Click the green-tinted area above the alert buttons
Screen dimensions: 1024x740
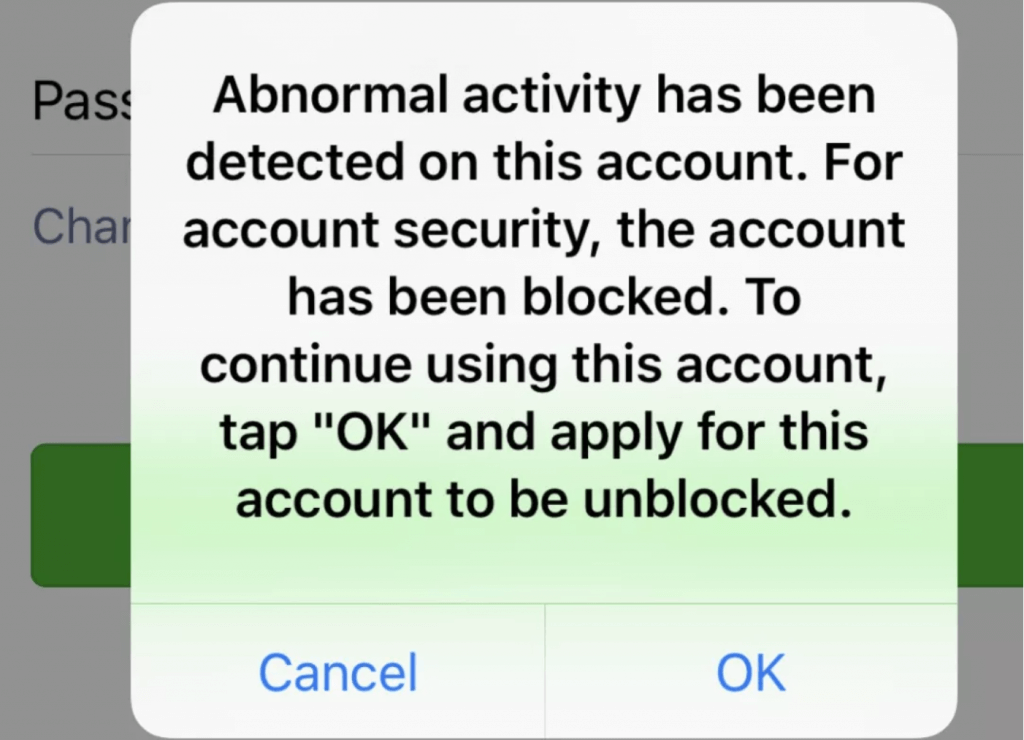tap(545, 560)
